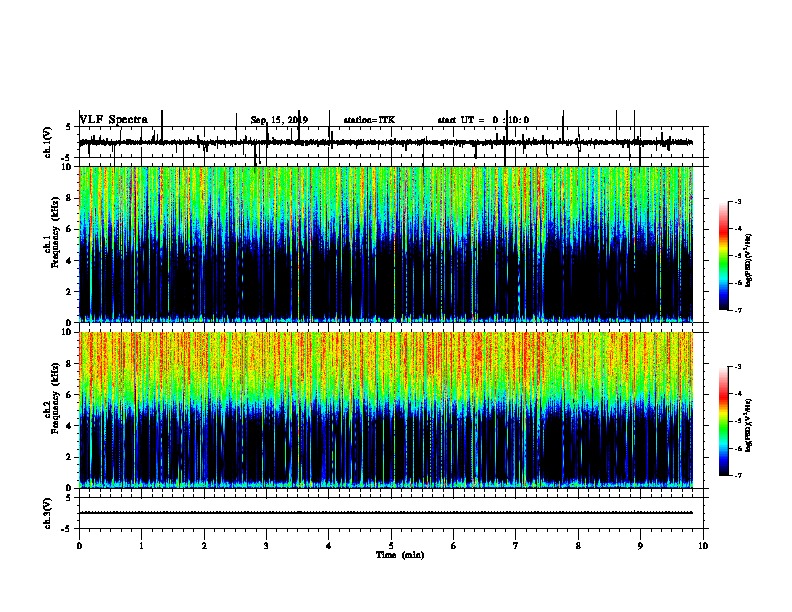Click the '-7' label on ch.2 colorbar
This screenshot has height=612, width=792.
pos(737,476)
